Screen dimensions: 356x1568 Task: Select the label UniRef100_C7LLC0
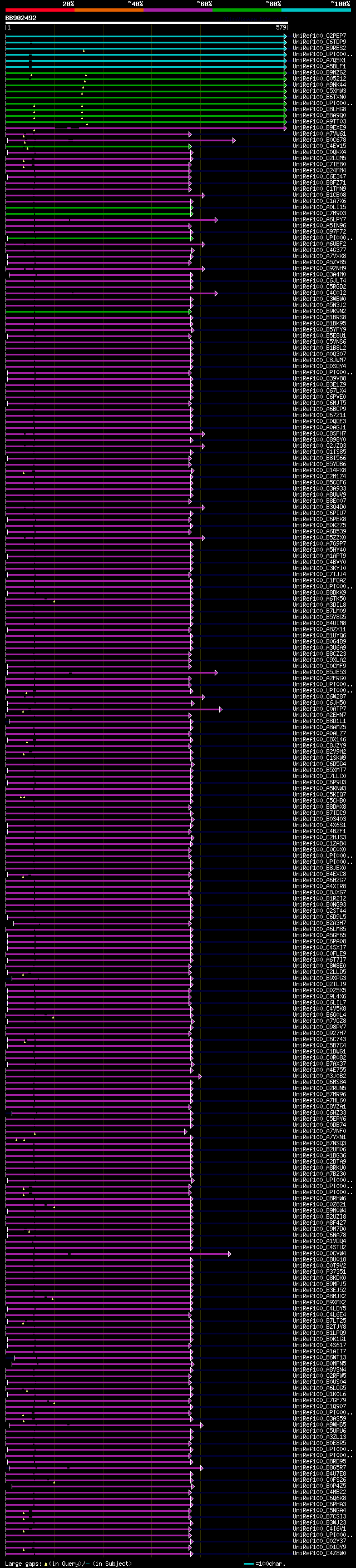point(319,776)
